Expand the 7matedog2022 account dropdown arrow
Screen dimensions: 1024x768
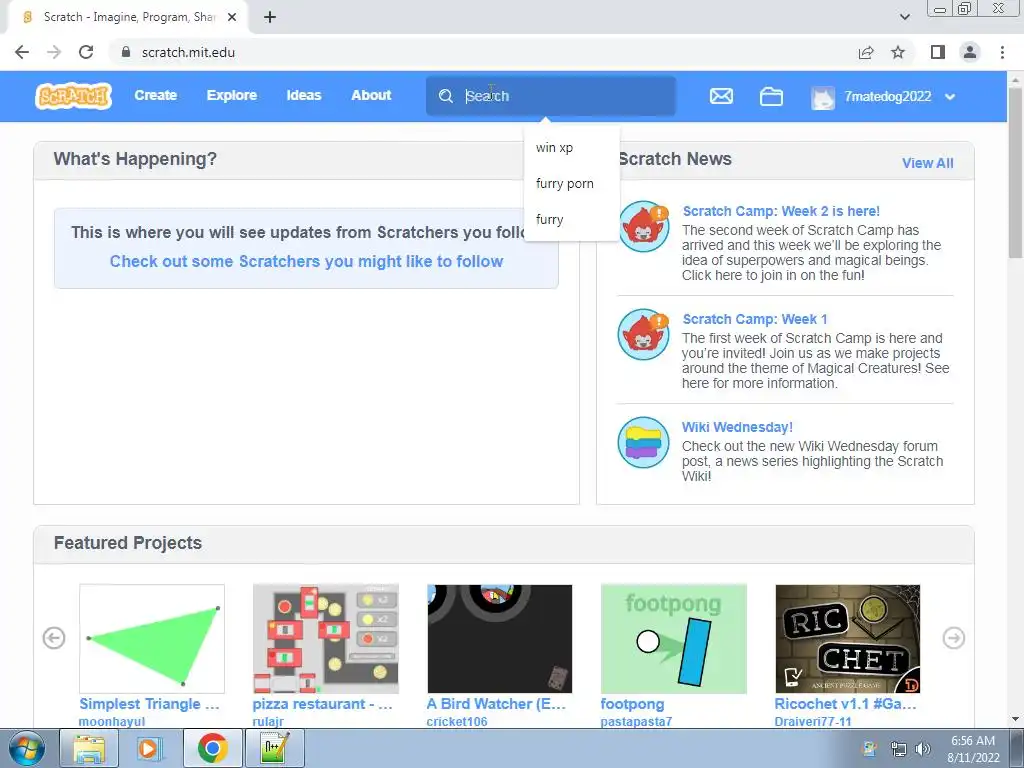point(950,97)
